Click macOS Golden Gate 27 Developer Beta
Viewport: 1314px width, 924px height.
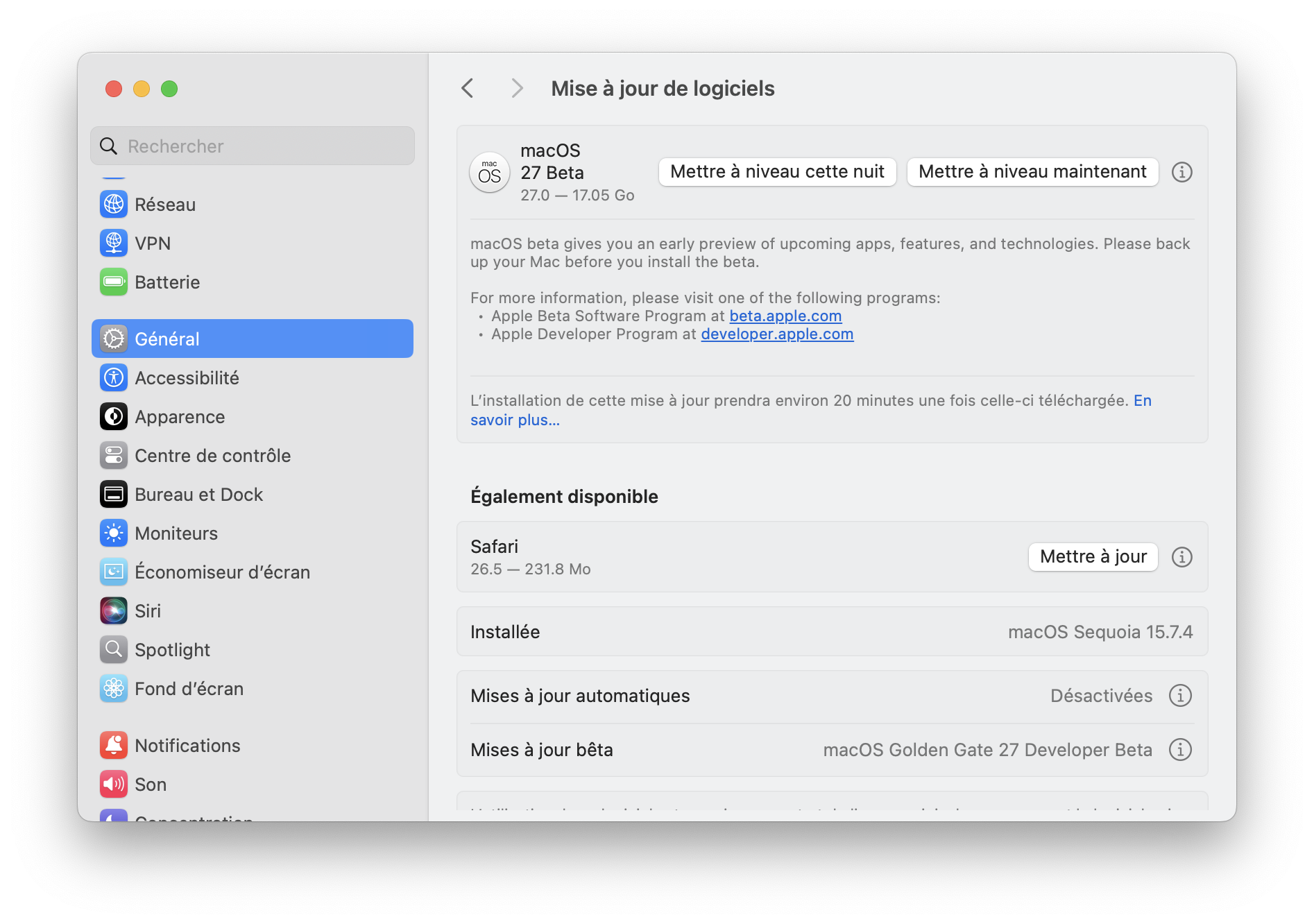point(988,750)
